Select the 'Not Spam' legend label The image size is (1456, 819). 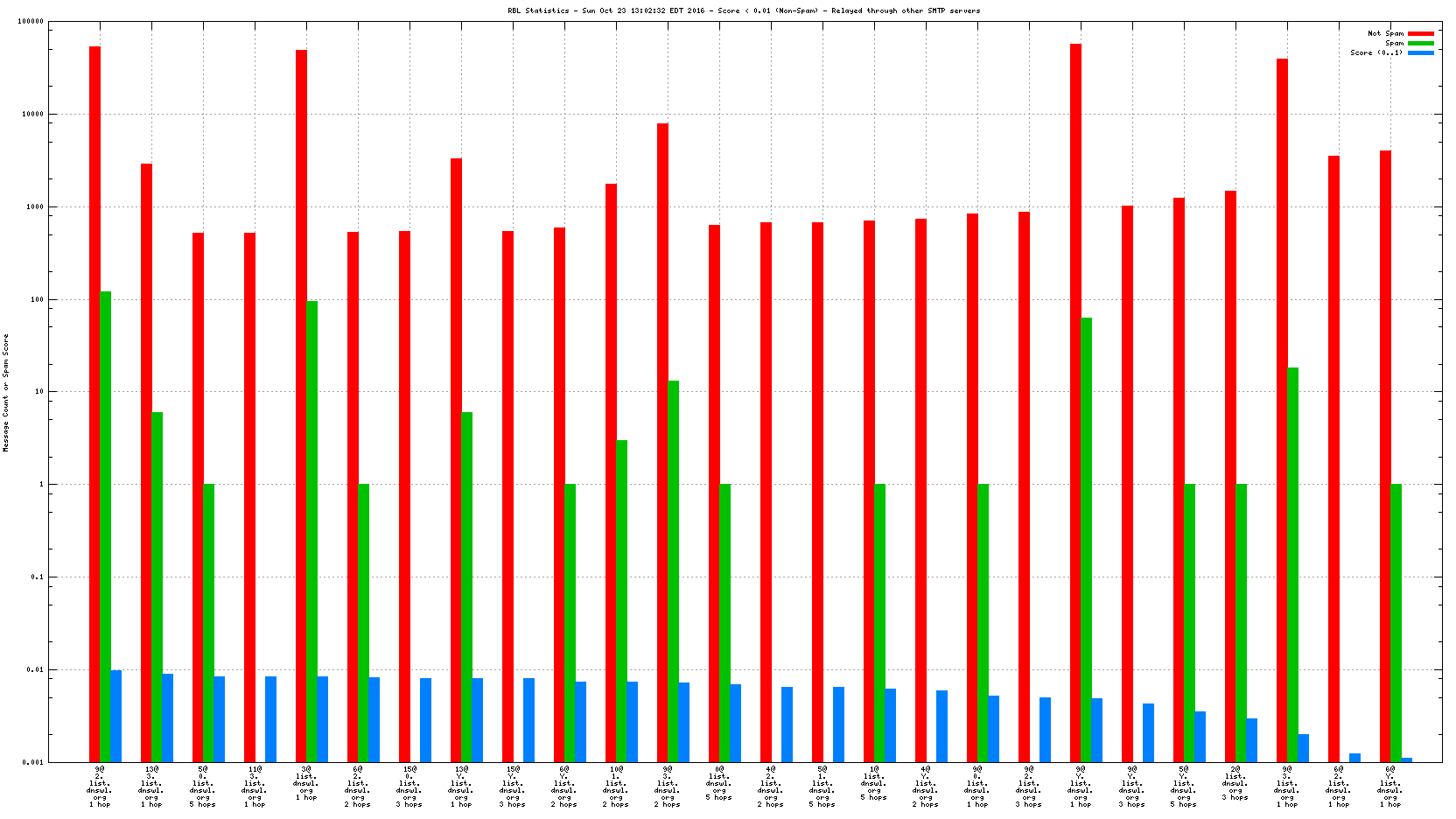click(x=1385, y=33)
